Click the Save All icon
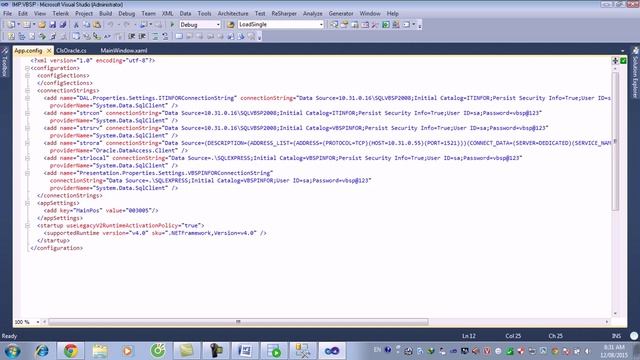This screenshot has width=640, height=360. 63,24
